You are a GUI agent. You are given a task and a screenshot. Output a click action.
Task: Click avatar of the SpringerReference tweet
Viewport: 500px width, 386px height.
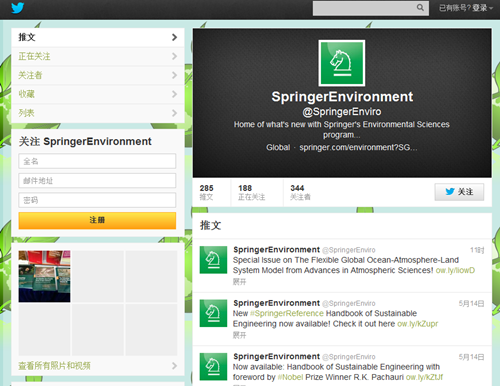[213, 313]
